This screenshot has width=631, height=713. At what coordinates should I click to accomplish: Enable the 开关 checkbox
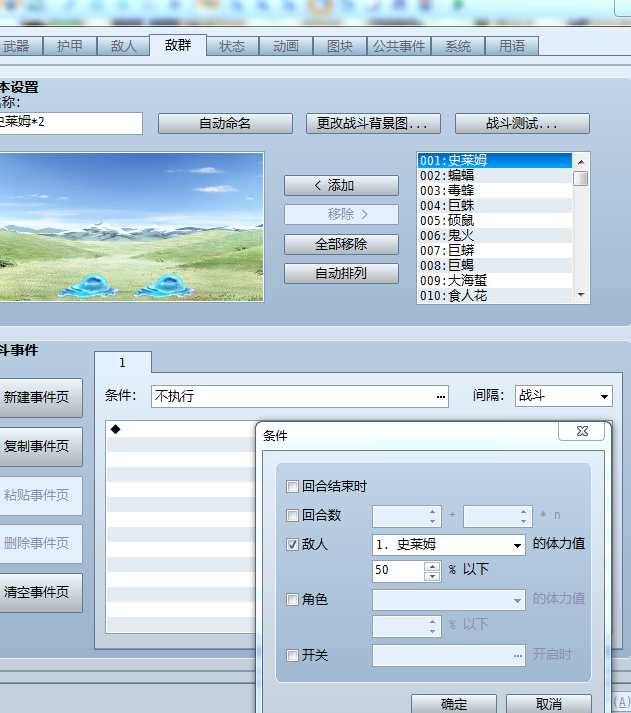[x=292, y=655]
